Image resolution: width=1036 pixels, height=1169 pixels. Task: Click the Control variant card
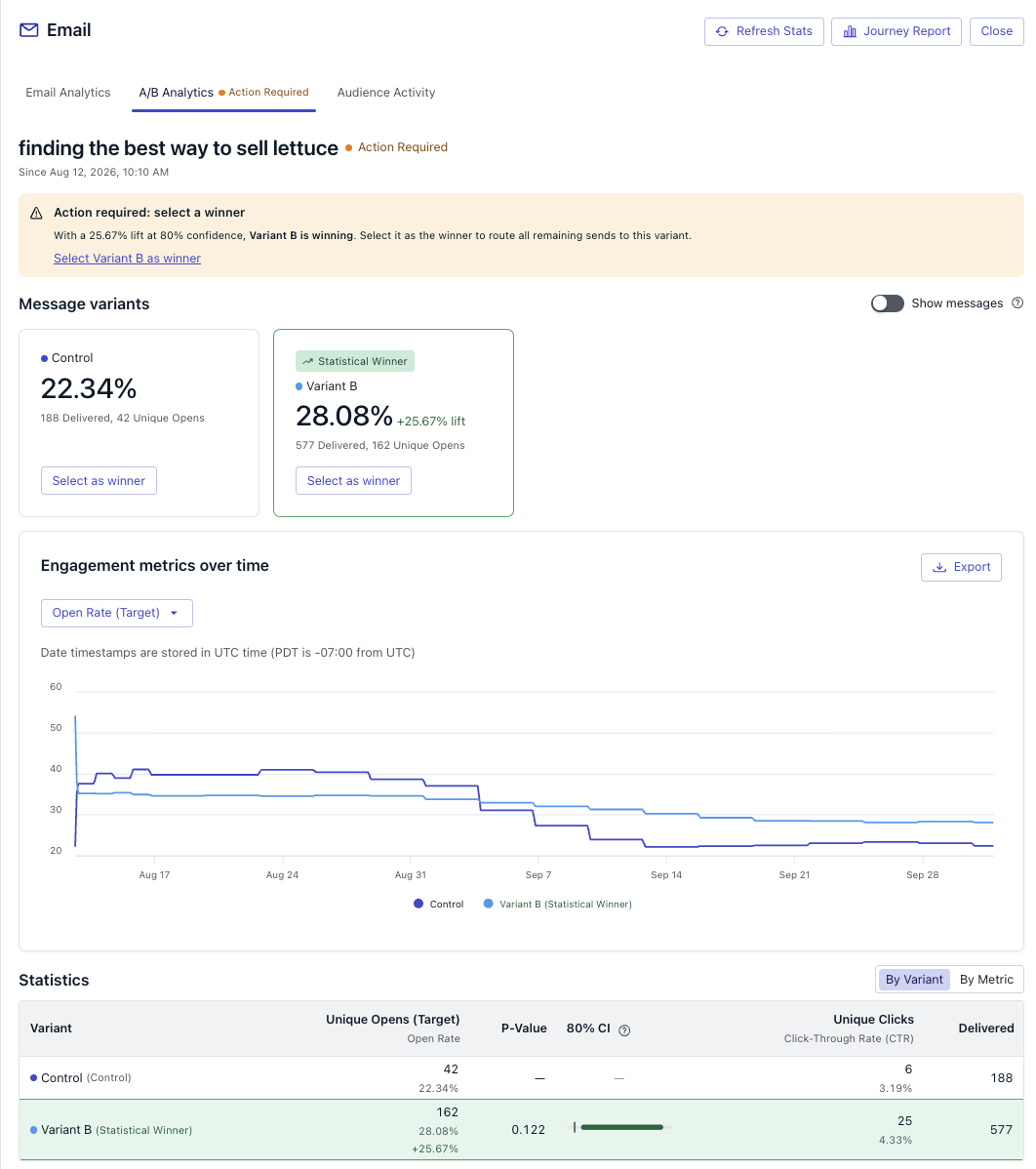click(139, 423)
